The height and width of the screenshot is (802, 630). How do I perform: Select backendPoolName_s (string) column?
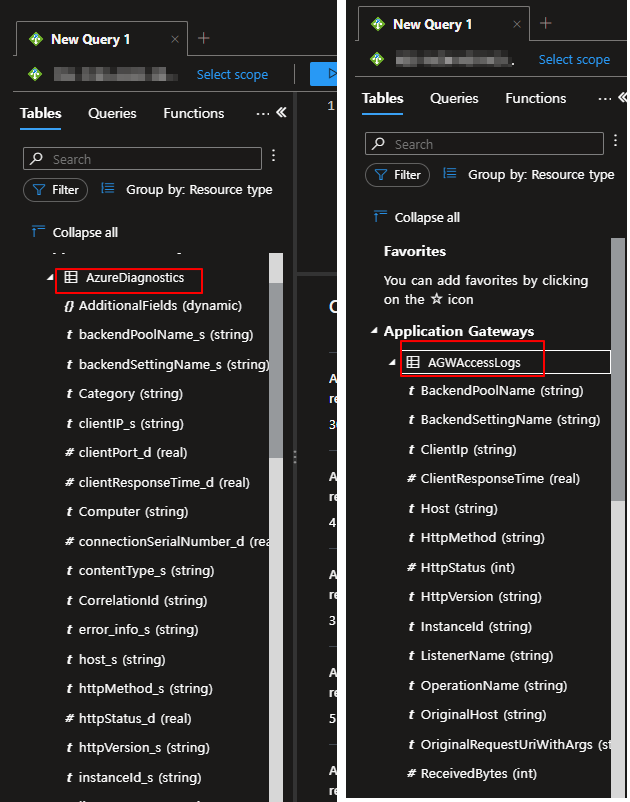[x=160, y=335]
